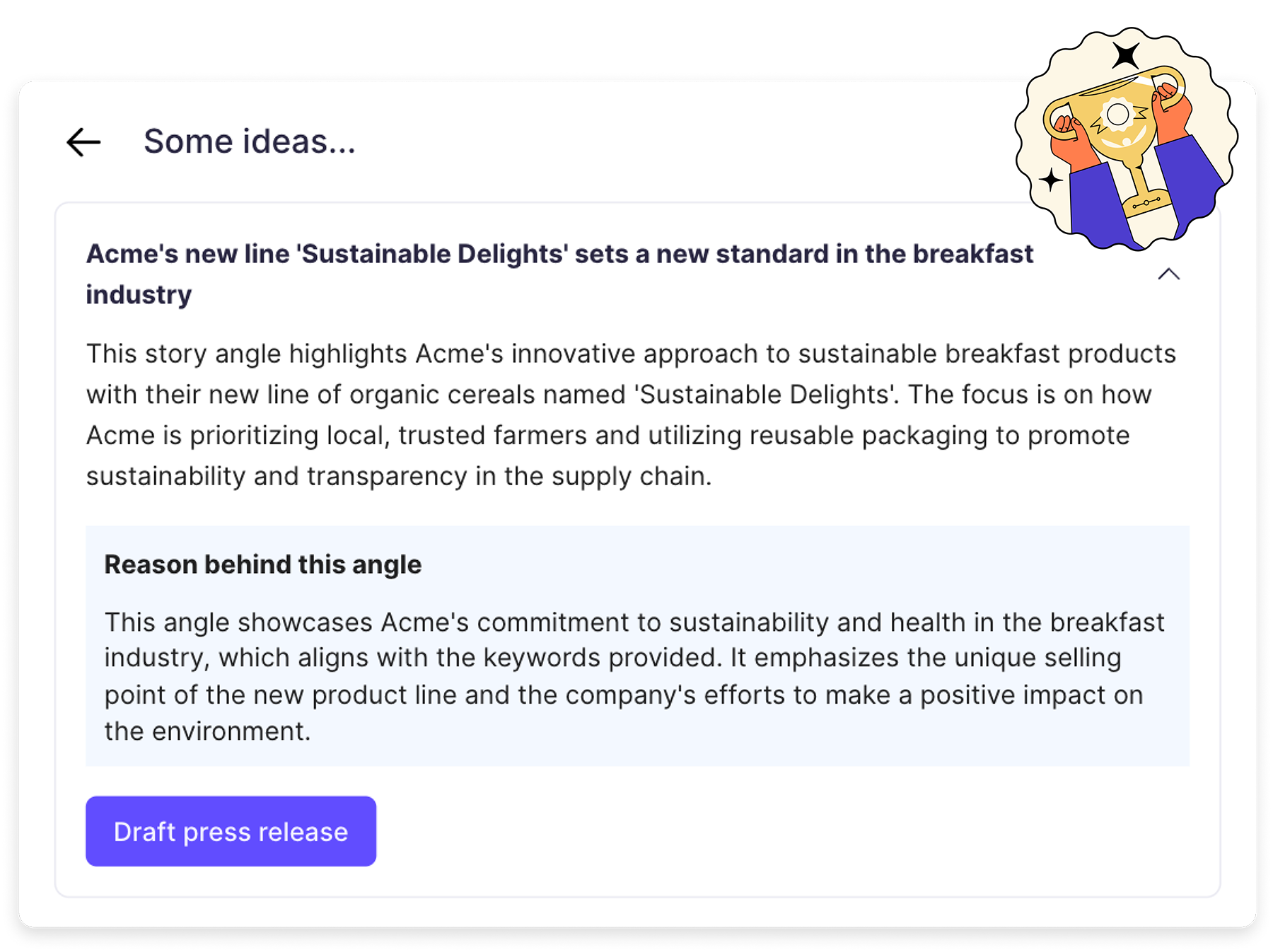Collapse the Sustainable Delights idea chevron
The width and height of the screenshot is (1273, 952).
[1168, 274]
